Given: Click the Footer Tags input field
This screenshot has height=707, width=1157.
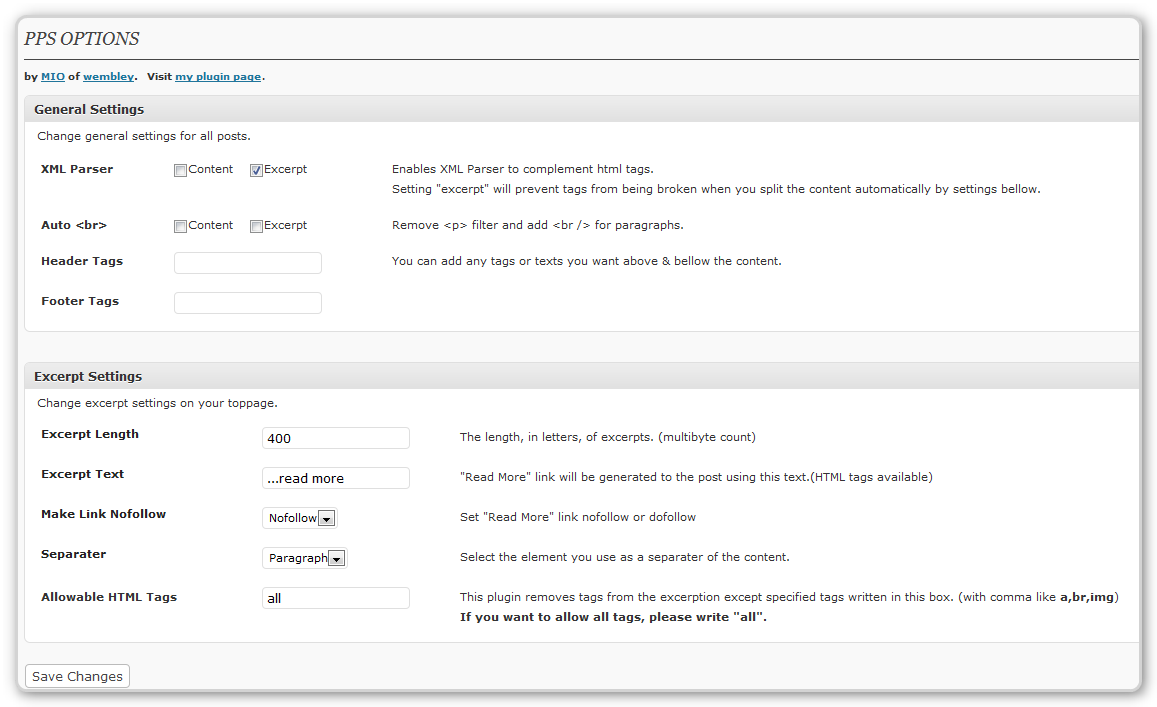Looking at the screenshot, I should [248, 303].
